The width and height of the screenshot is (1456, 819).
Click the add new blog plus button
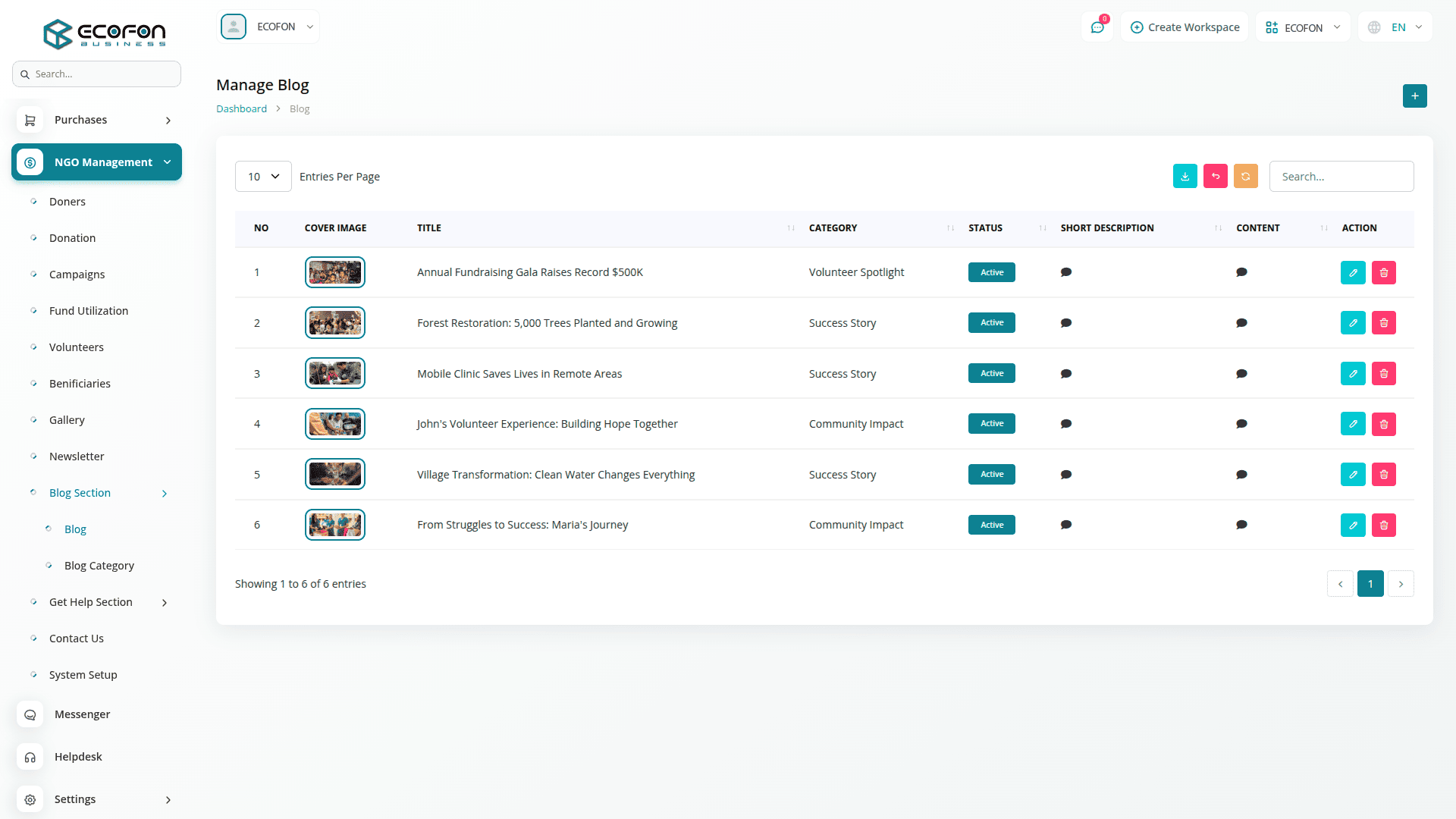pos(1414,96)
